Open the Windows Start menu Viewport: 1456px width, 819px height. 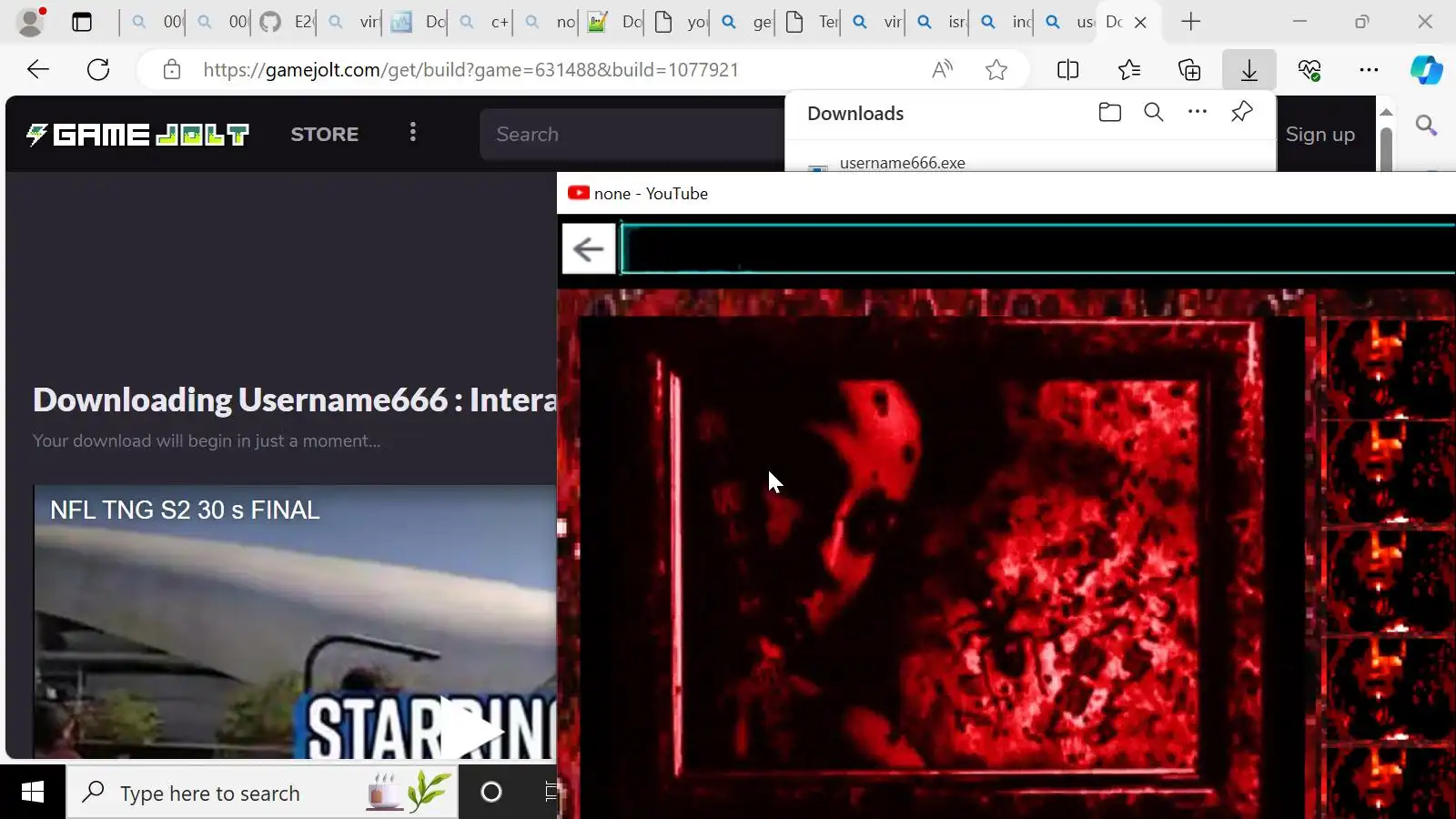[33, 793]
